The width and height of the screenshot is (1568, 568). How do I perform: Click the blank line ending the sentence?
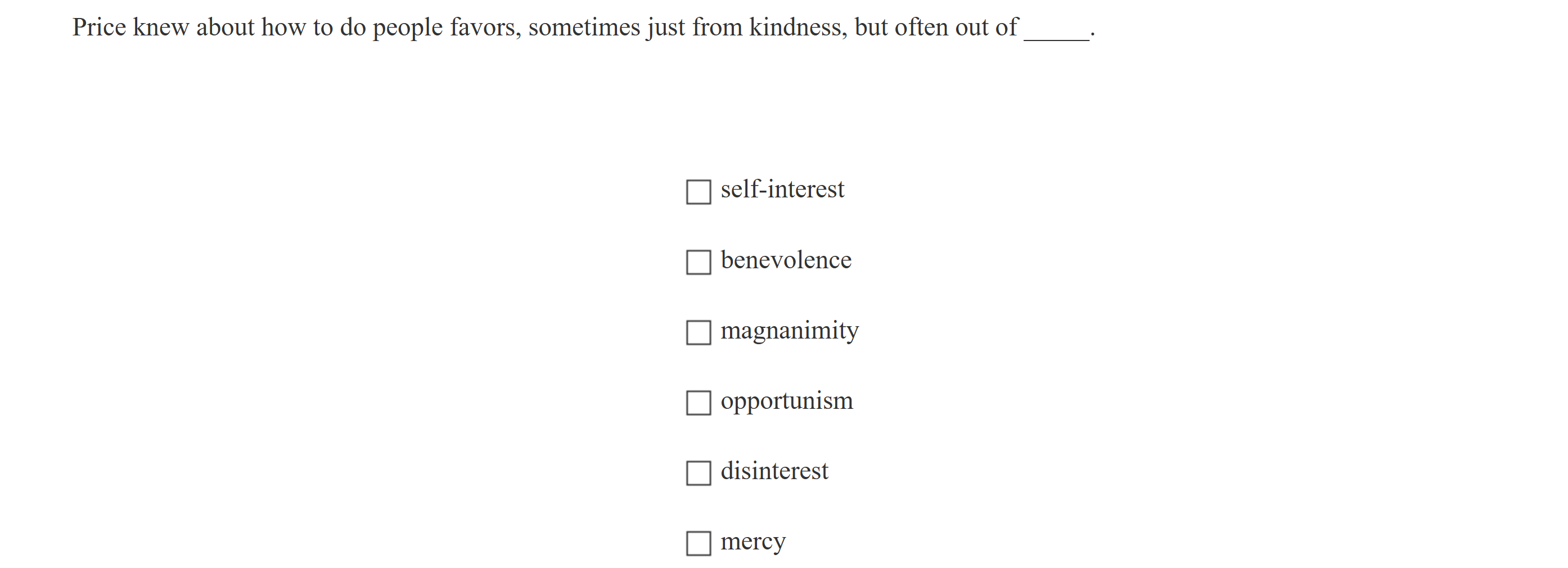(x=1056, y=30)
